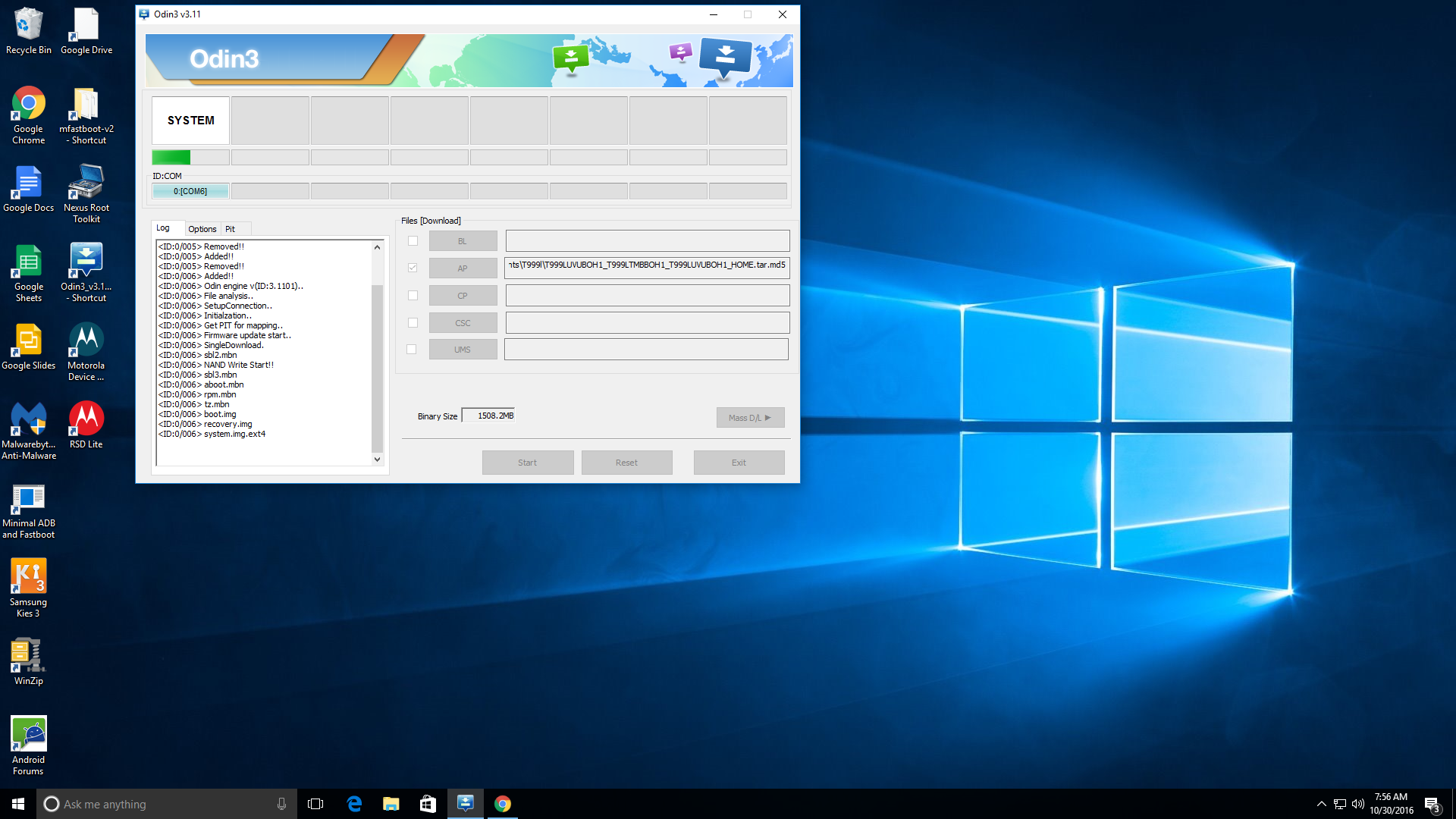Click the Exit button in Odin3
The image size is (1456, 819).
point(739,463)
